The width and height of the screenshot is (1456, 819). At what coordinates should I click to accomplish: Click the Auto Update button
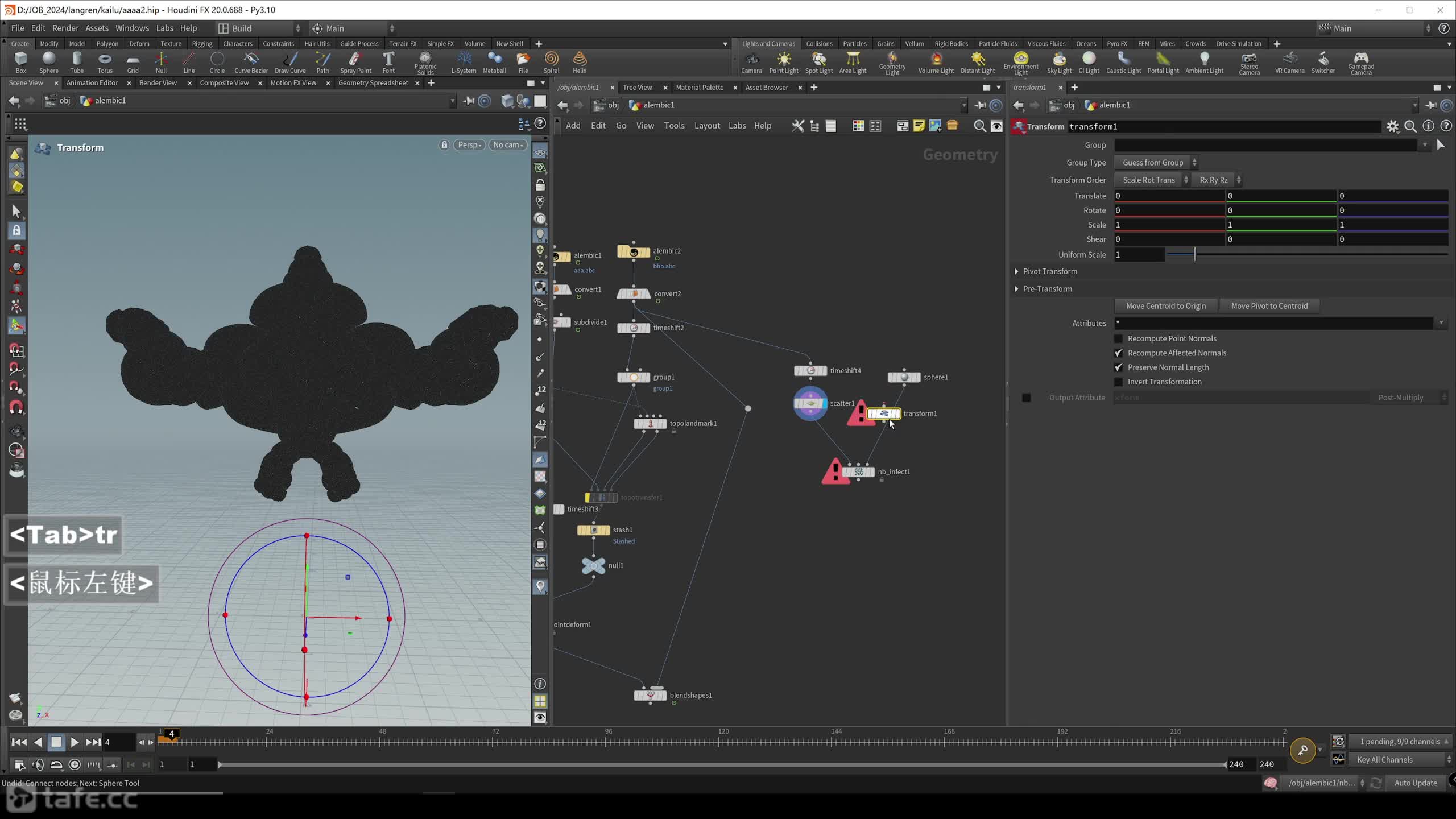pyautogui.click(x=1416, y=783)
